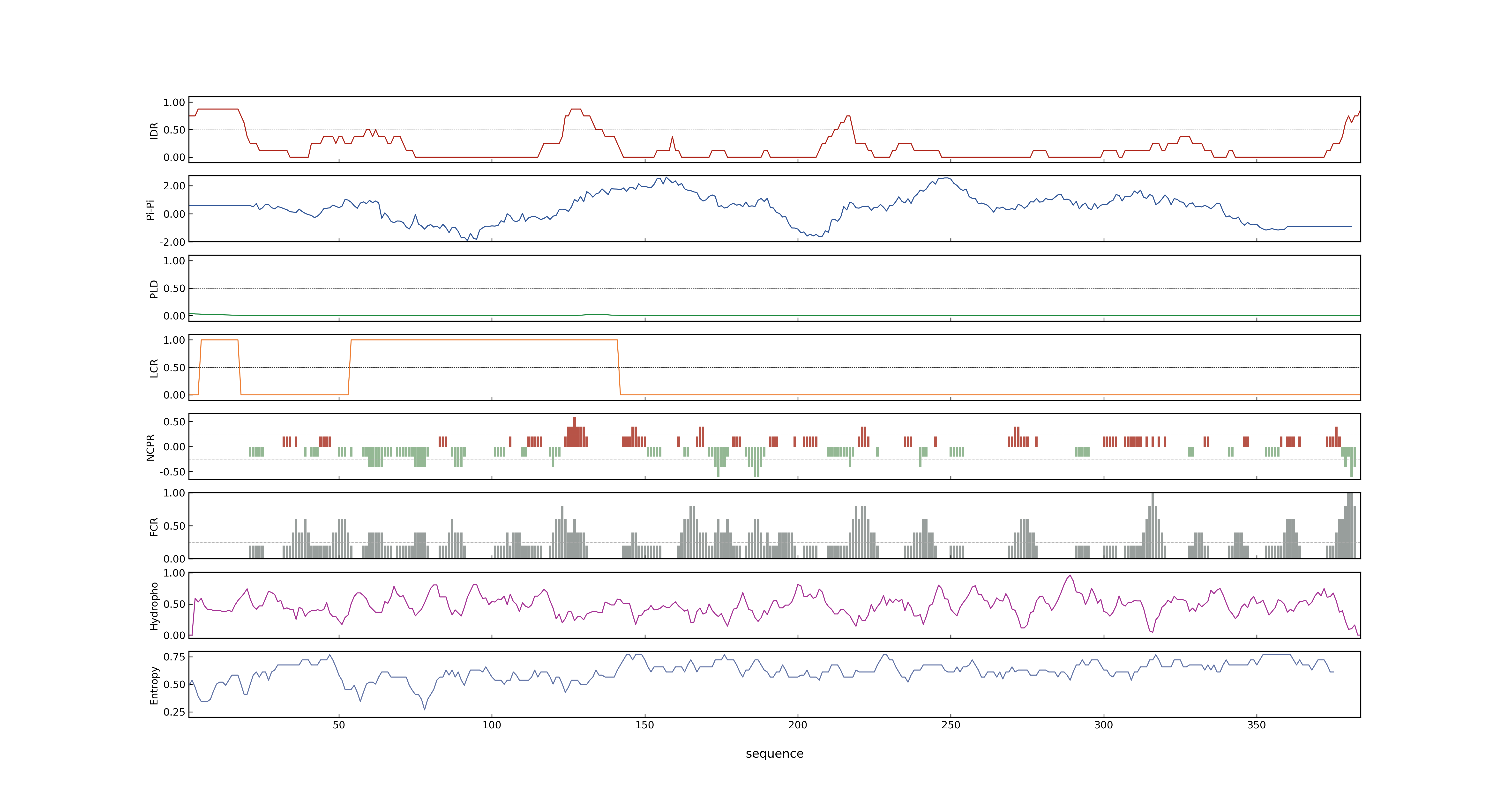Click the FCR y-axis label
The height and width of the screenshot is (806, 1512).
click(154, 526)
